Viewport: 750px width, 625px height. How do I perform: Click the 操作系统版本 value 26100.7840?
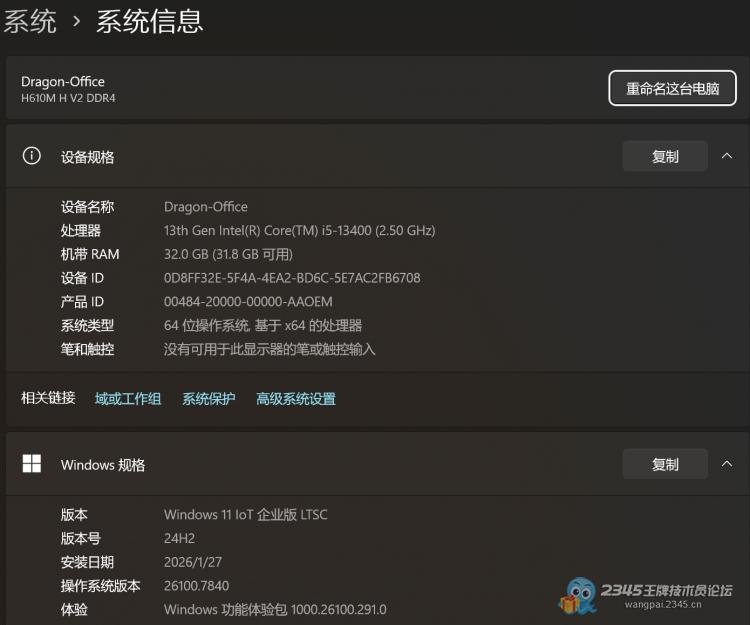(x=196, y=586)
